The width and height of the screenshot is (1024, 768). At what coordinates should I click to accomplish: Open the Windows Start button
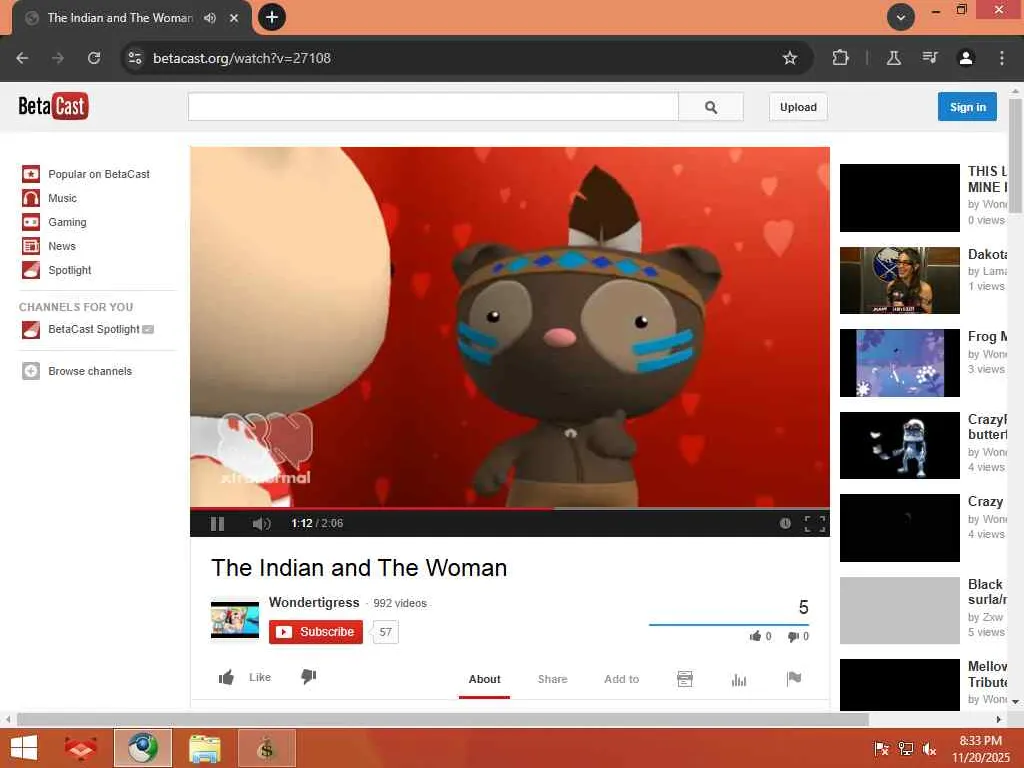pos(24,748)
